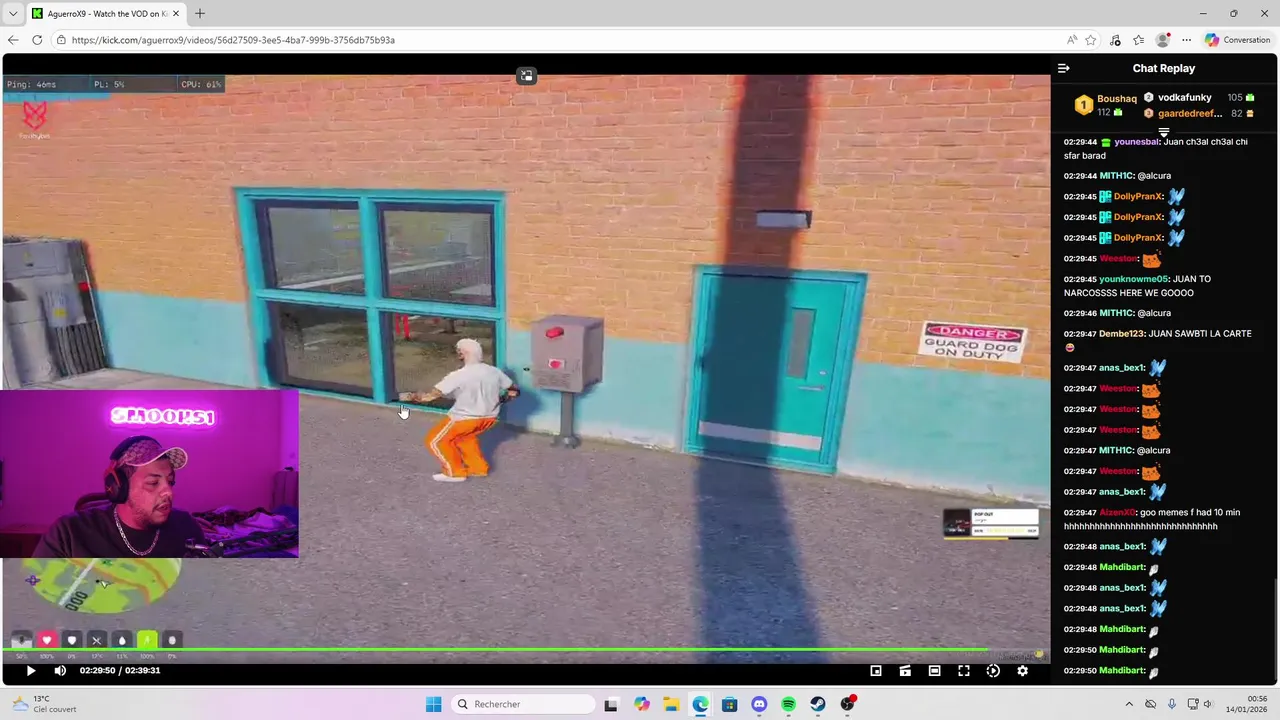Open Edge settings and more menu
Image resolution: width=1280 pixels, height=720 pixels.
[x=1187, y=40]
